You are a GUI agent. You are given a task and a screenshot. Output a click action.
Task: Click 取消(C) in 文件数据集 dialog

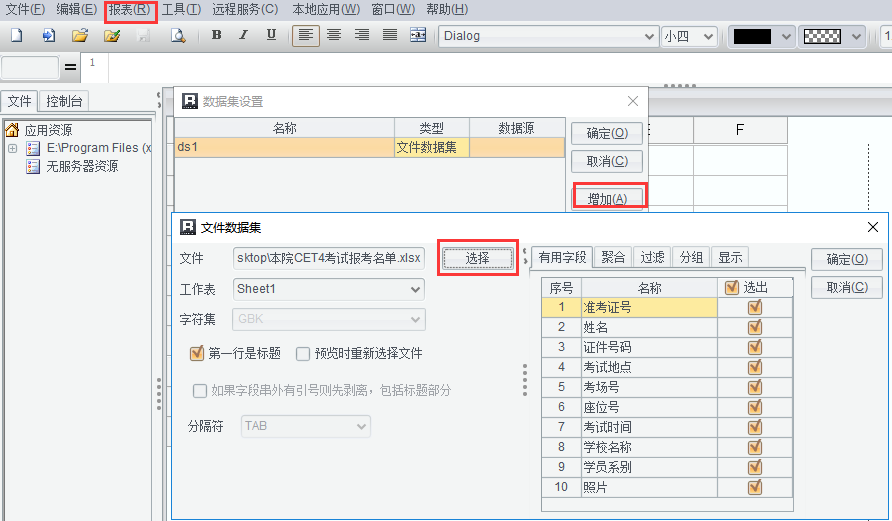847,287
